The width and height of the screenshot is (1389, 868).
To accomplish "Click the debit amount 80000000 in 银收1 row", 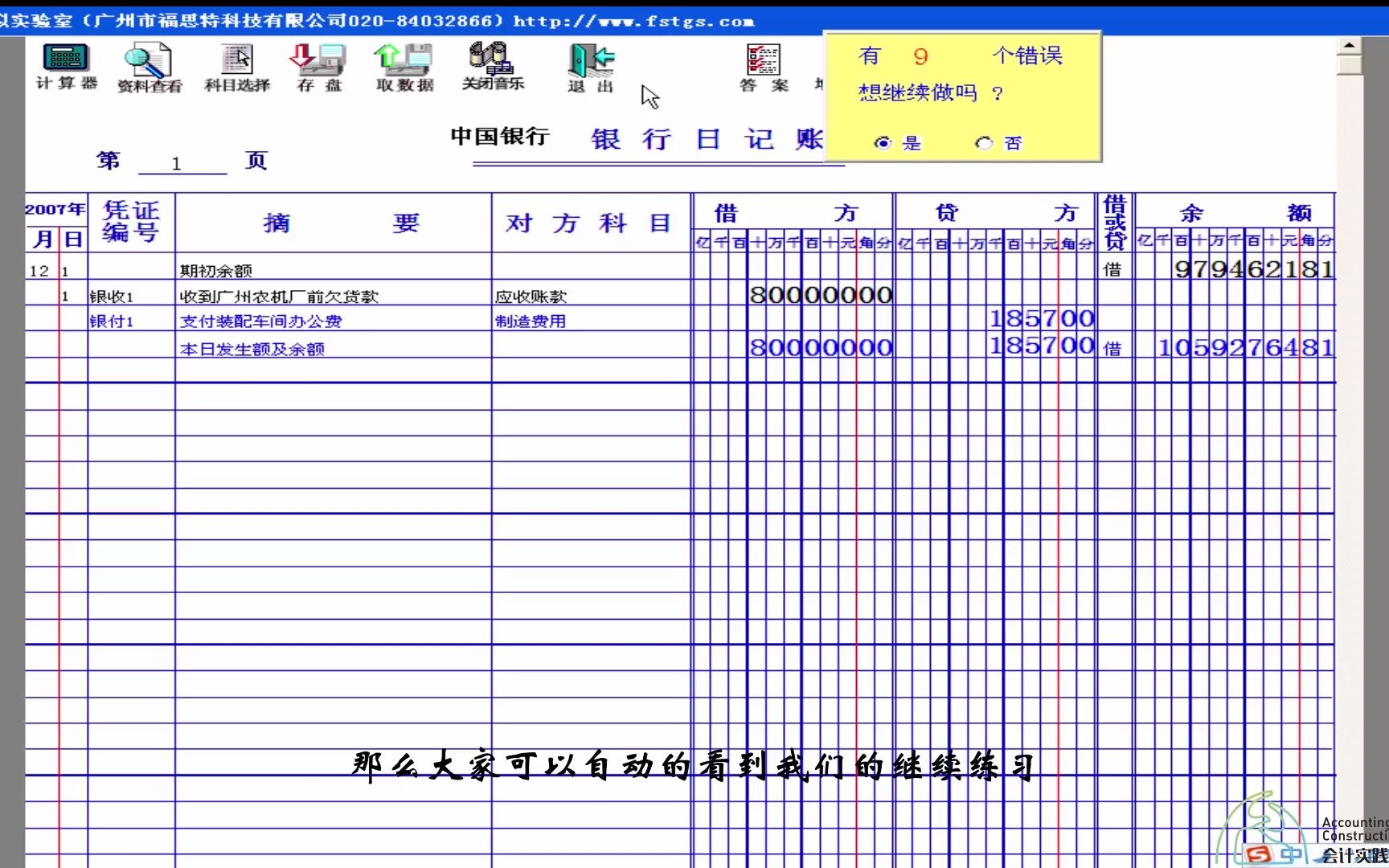I will click(821, 295).
